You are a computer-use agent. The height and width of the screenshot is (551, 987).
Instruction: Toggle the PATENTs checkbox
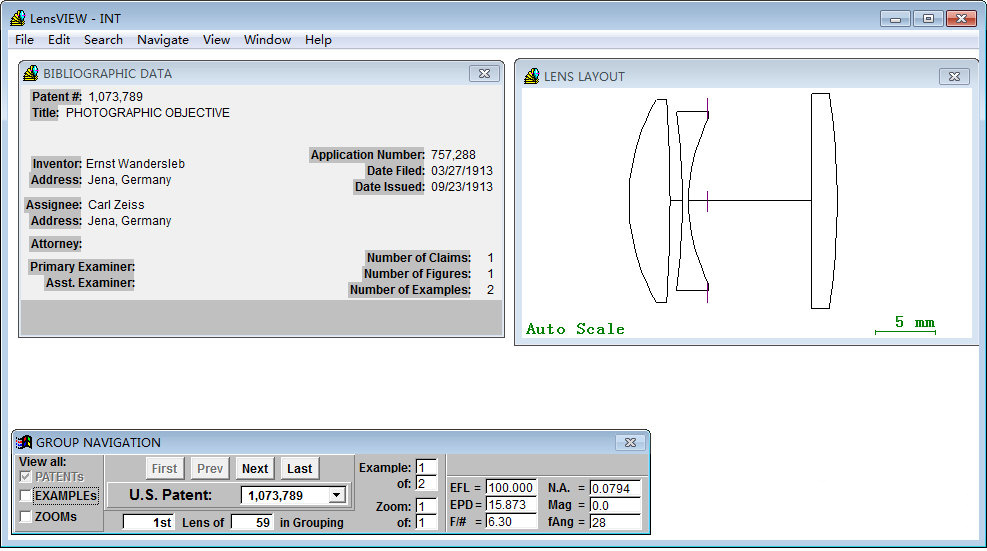(x=26, y=477)
